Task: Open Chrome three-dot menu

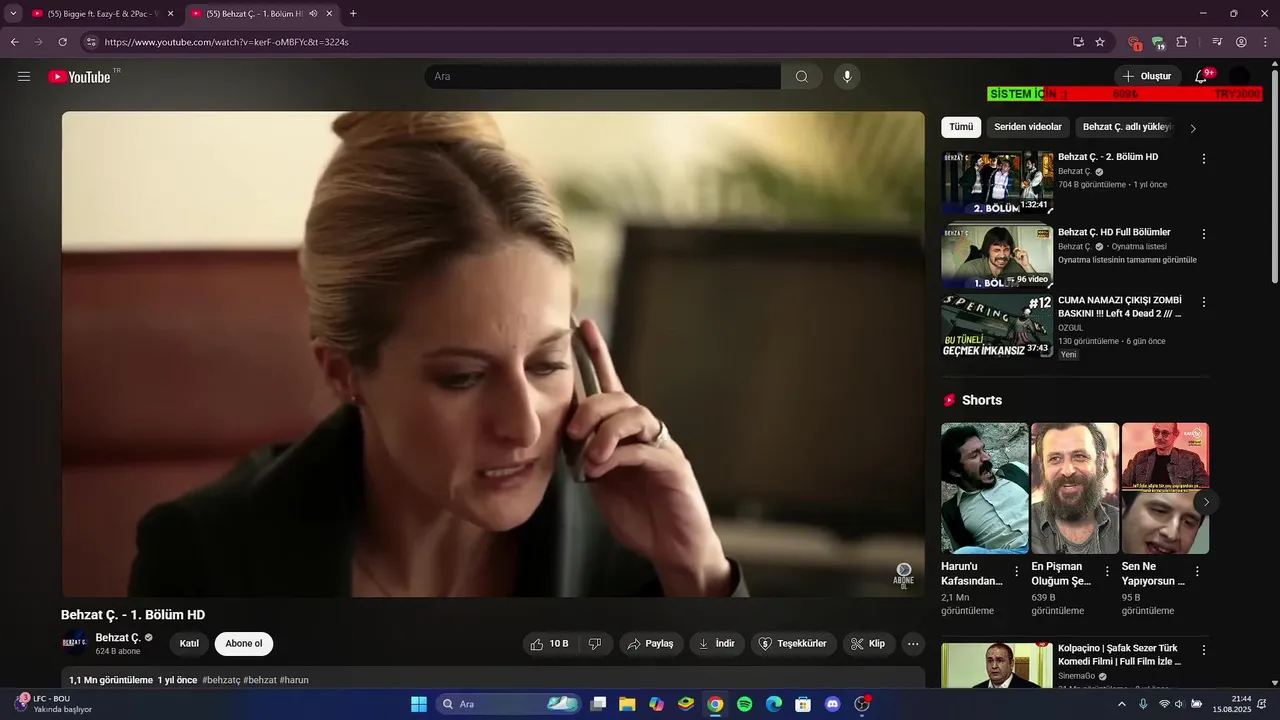Action: 1265,42
